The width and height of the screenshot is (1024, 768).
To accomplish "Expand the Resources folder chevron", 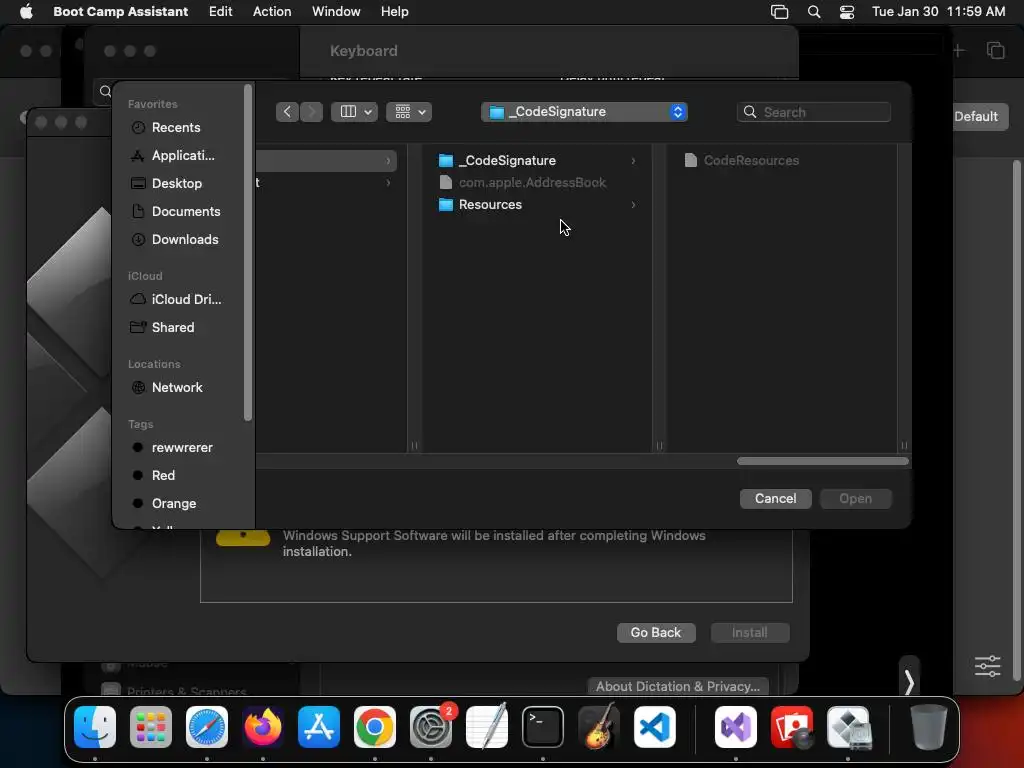I will click(633, 205).
